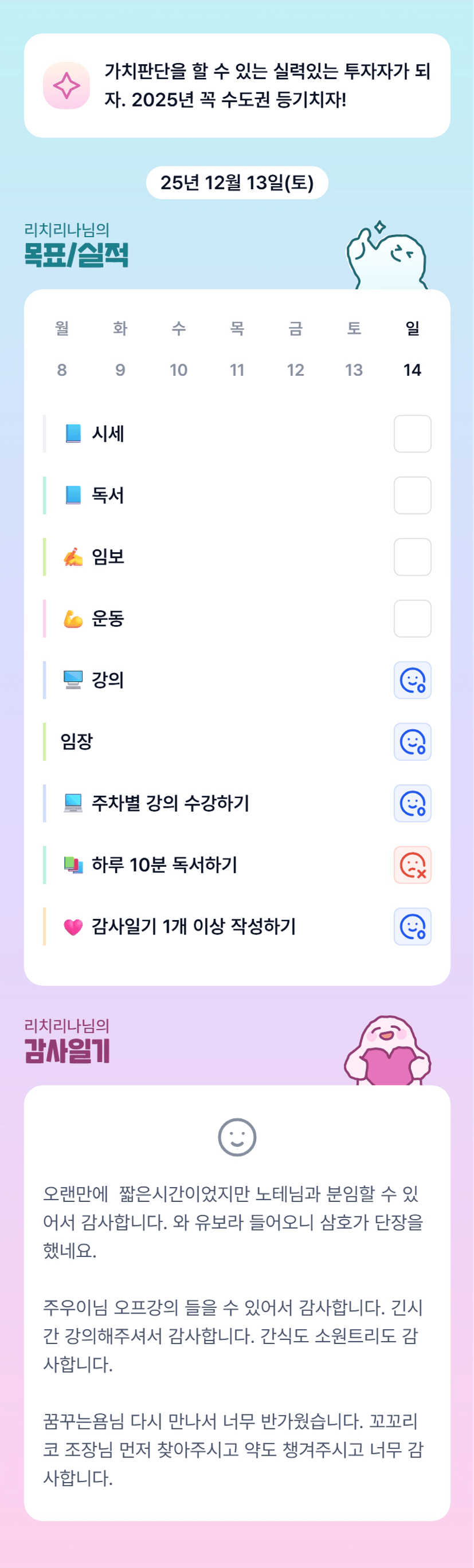
Task: Select Saturday 13 in the week row
Action: 354,370
